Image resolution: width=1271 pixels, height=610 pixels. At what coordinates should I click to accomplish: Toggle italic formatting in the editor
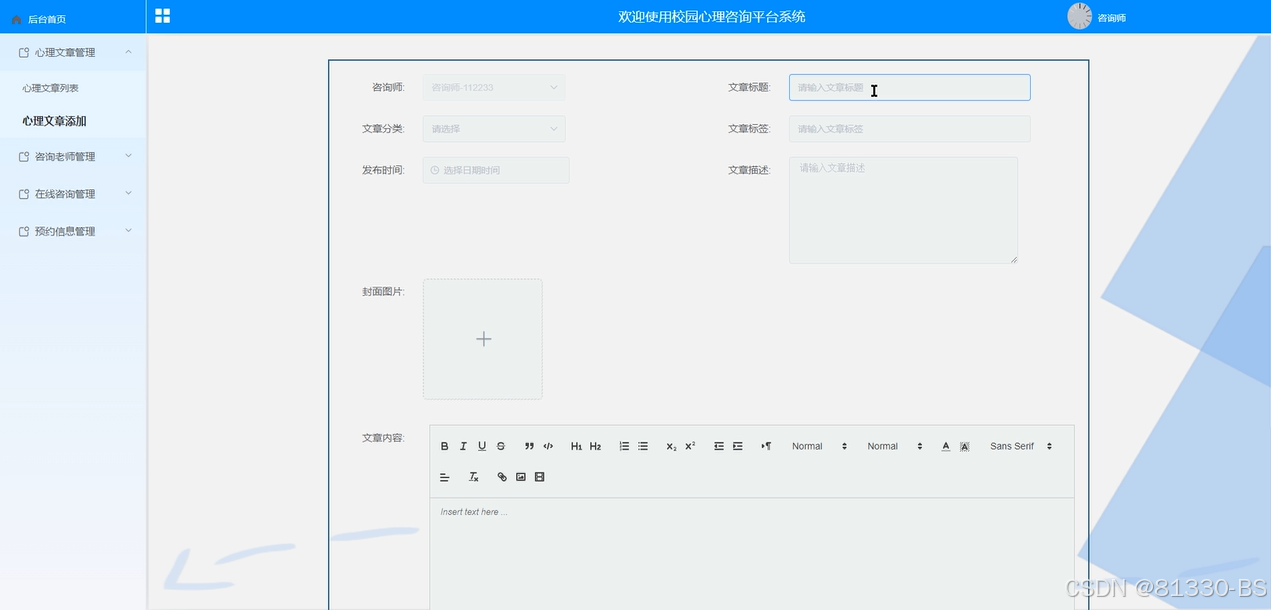point(463,446)
